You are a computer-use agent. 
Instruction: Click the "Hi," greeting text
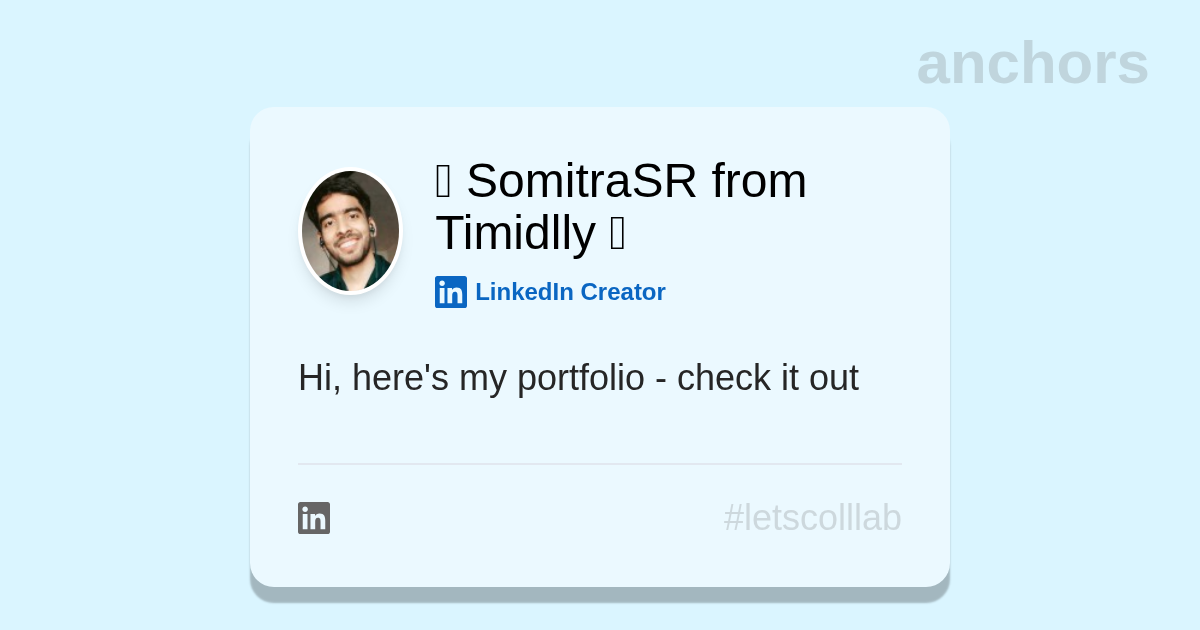coord(320,378)
